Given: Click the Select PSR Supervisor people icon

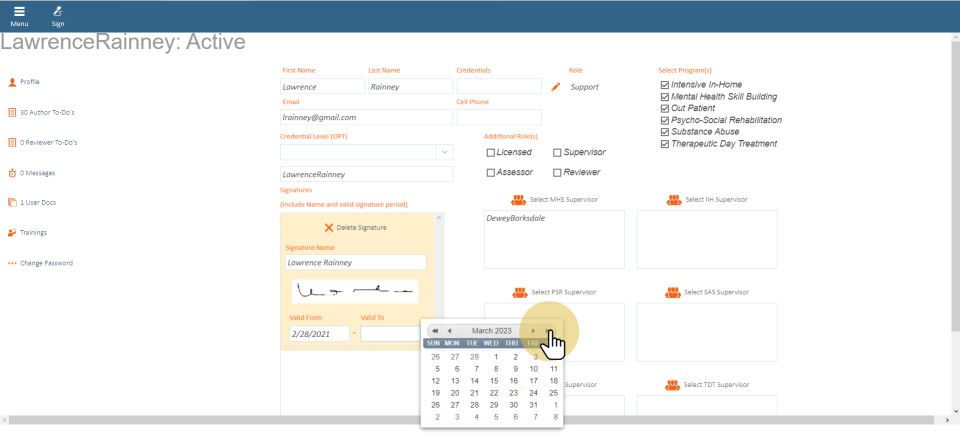Looking at the screenshot, I should point(520,292).
